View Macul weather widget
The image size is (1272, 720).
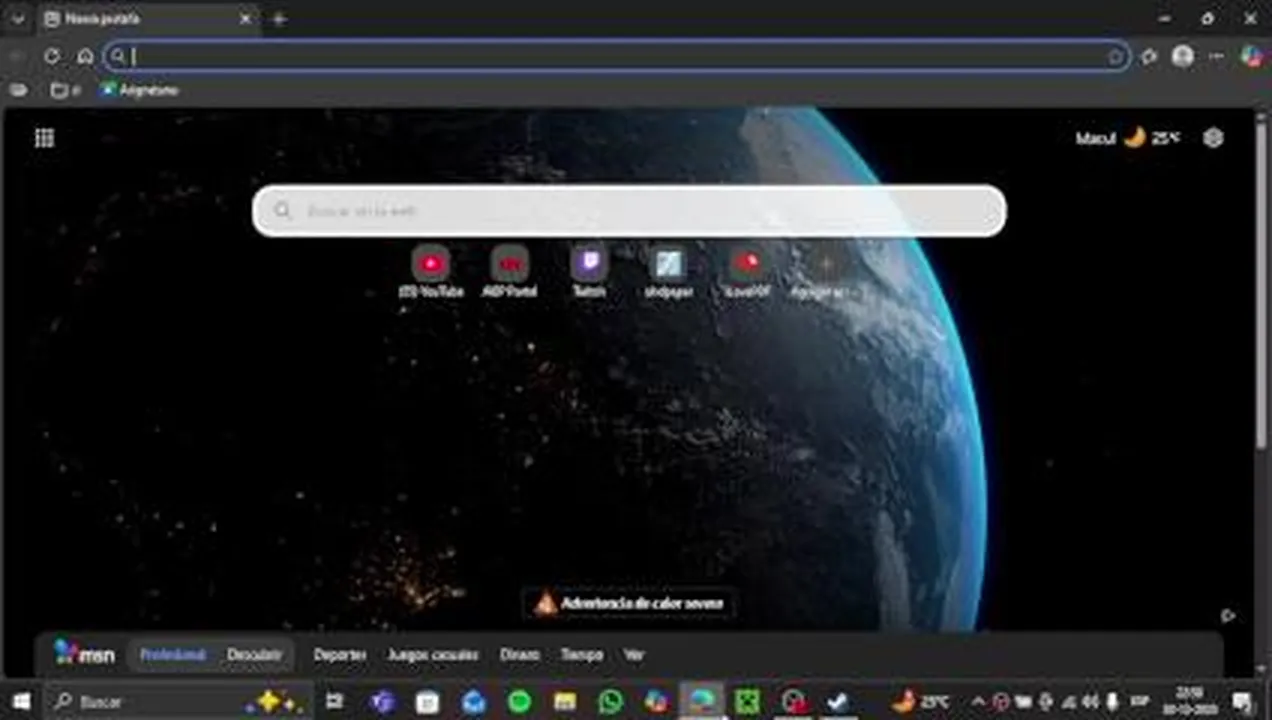tap(1127, 138)
